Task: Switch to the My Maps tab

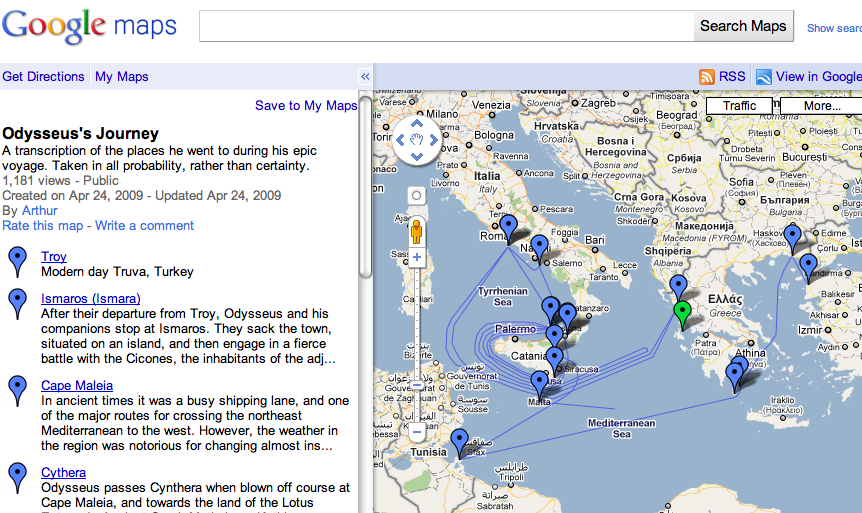Action: [x=121, y=77]
